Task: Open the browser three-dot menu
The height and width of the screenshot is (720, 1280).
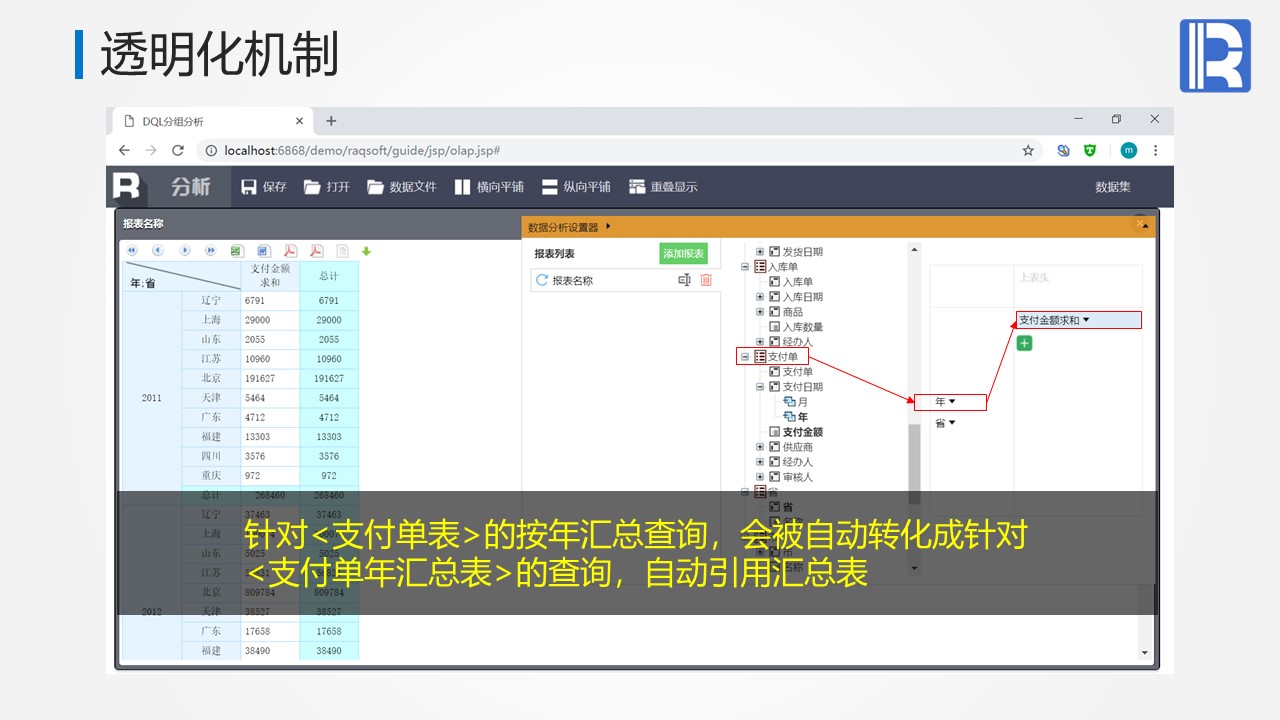Action: (x=1156, y=150)
